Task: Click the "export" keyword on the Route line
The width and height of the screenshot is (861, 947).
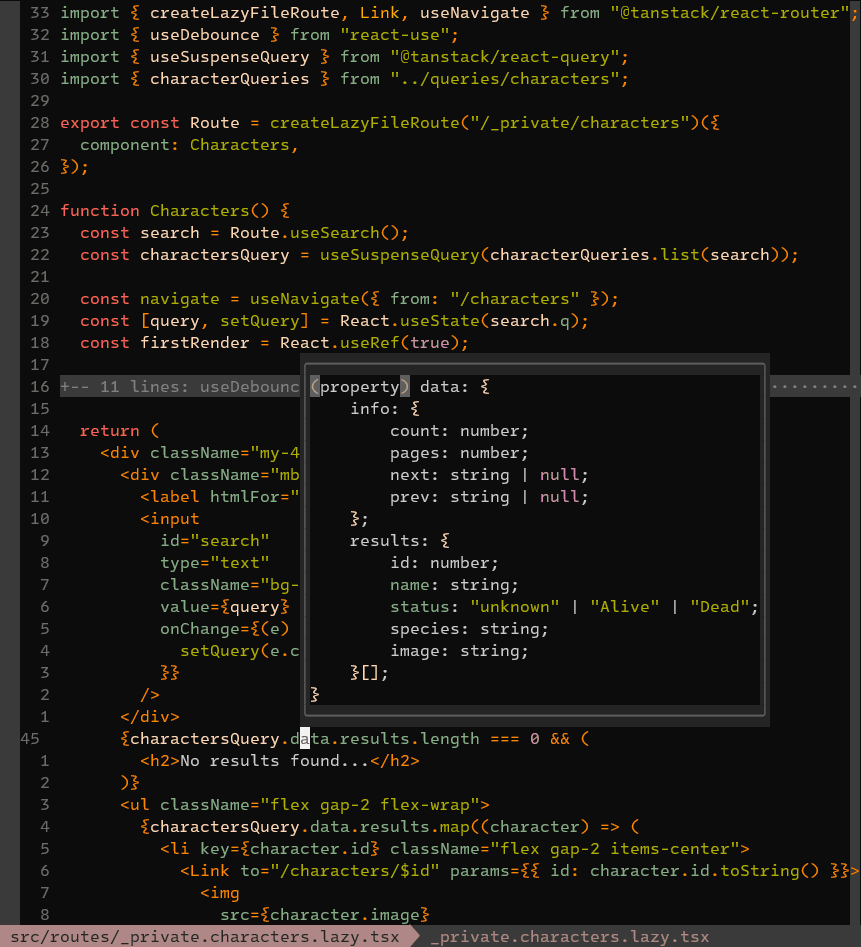Action: click(90, 123)
